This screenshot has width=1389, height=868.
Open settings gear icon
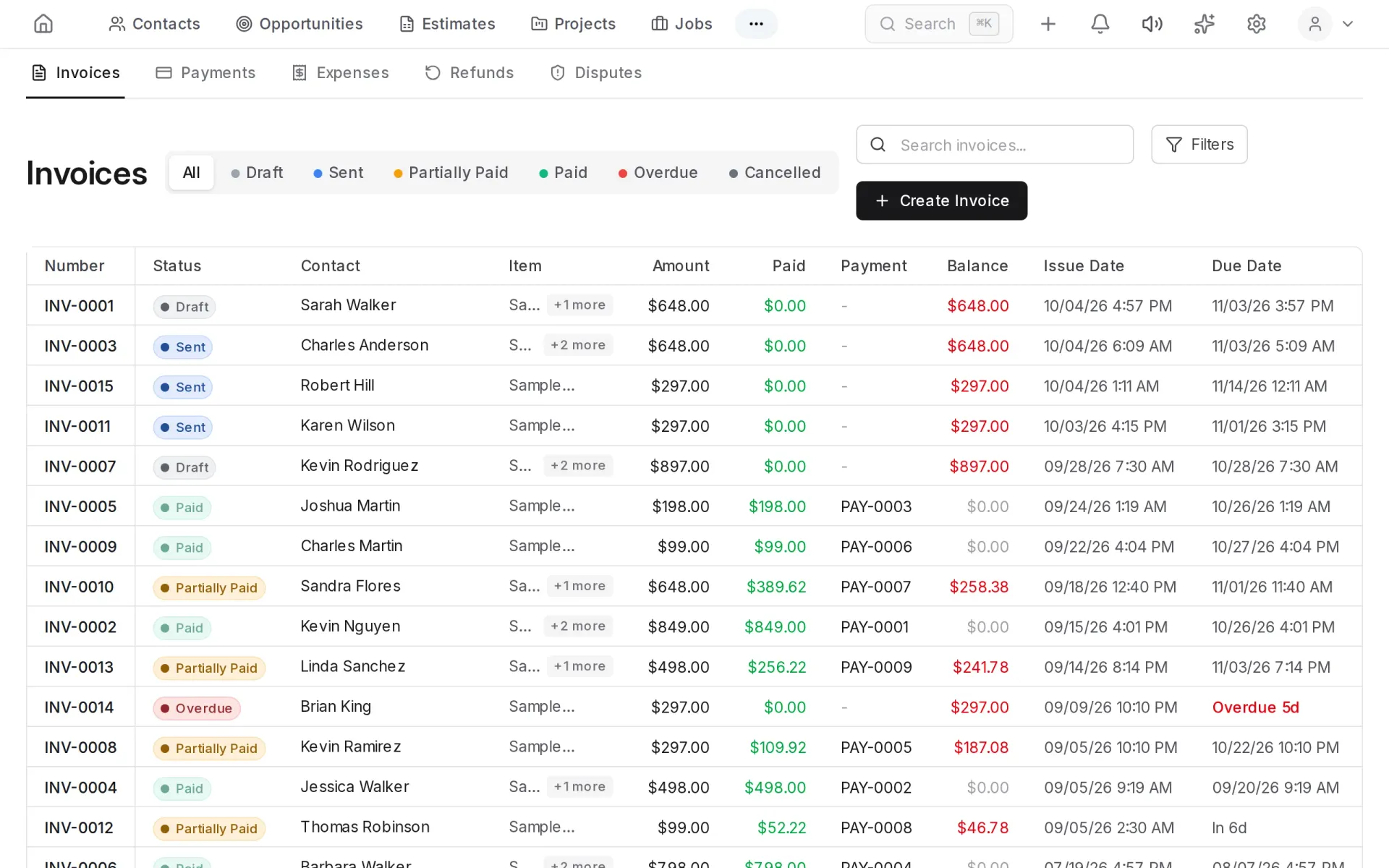(x=1256, y=24)
